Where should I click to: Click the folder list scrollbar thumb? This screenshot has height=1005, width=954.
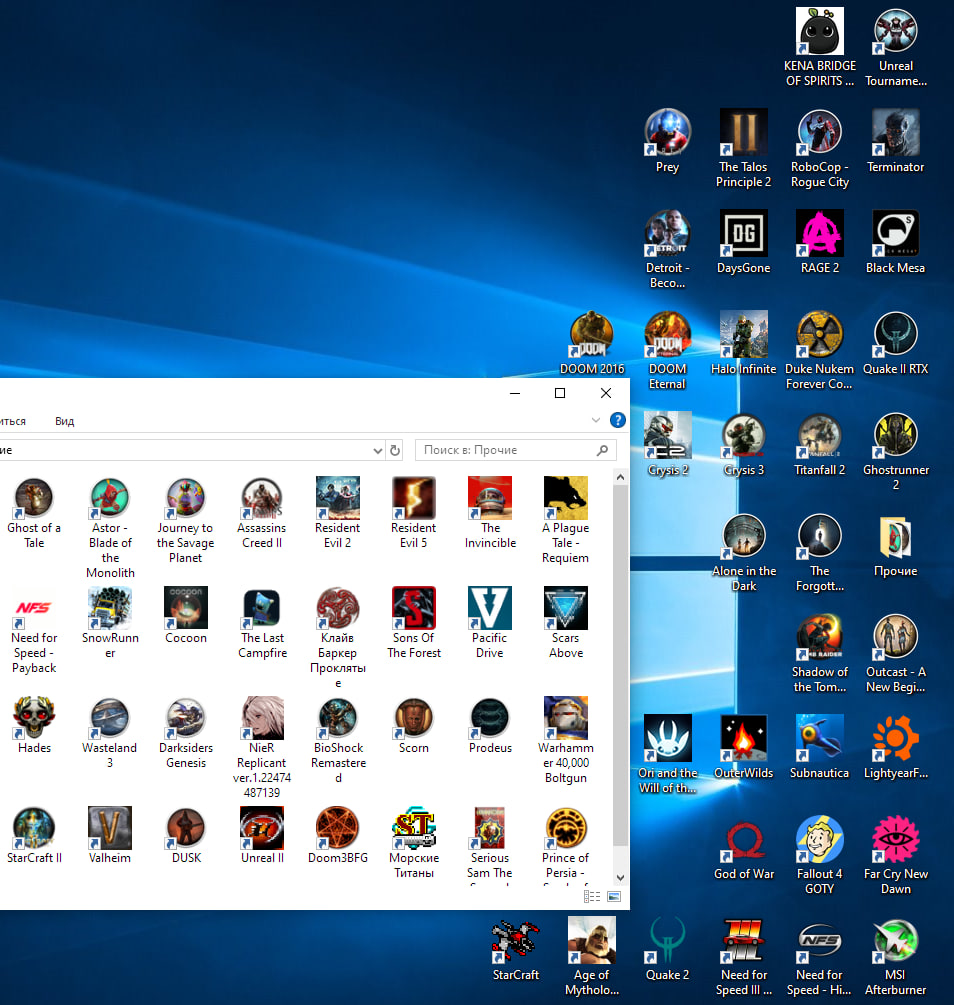620,665
